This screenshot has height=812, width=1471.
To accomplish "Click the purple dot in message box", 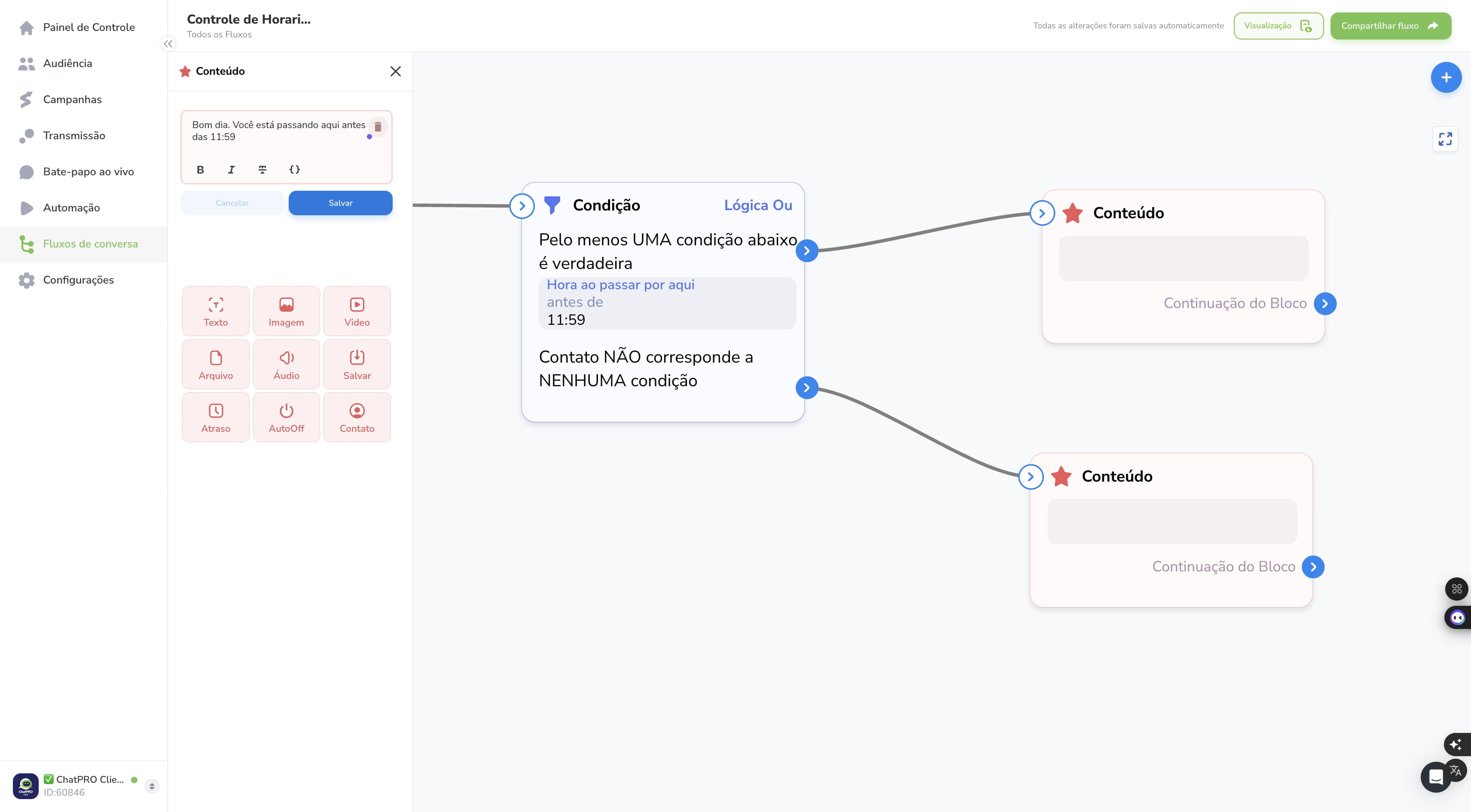I will pyautogui.click(x=369, y=137).
